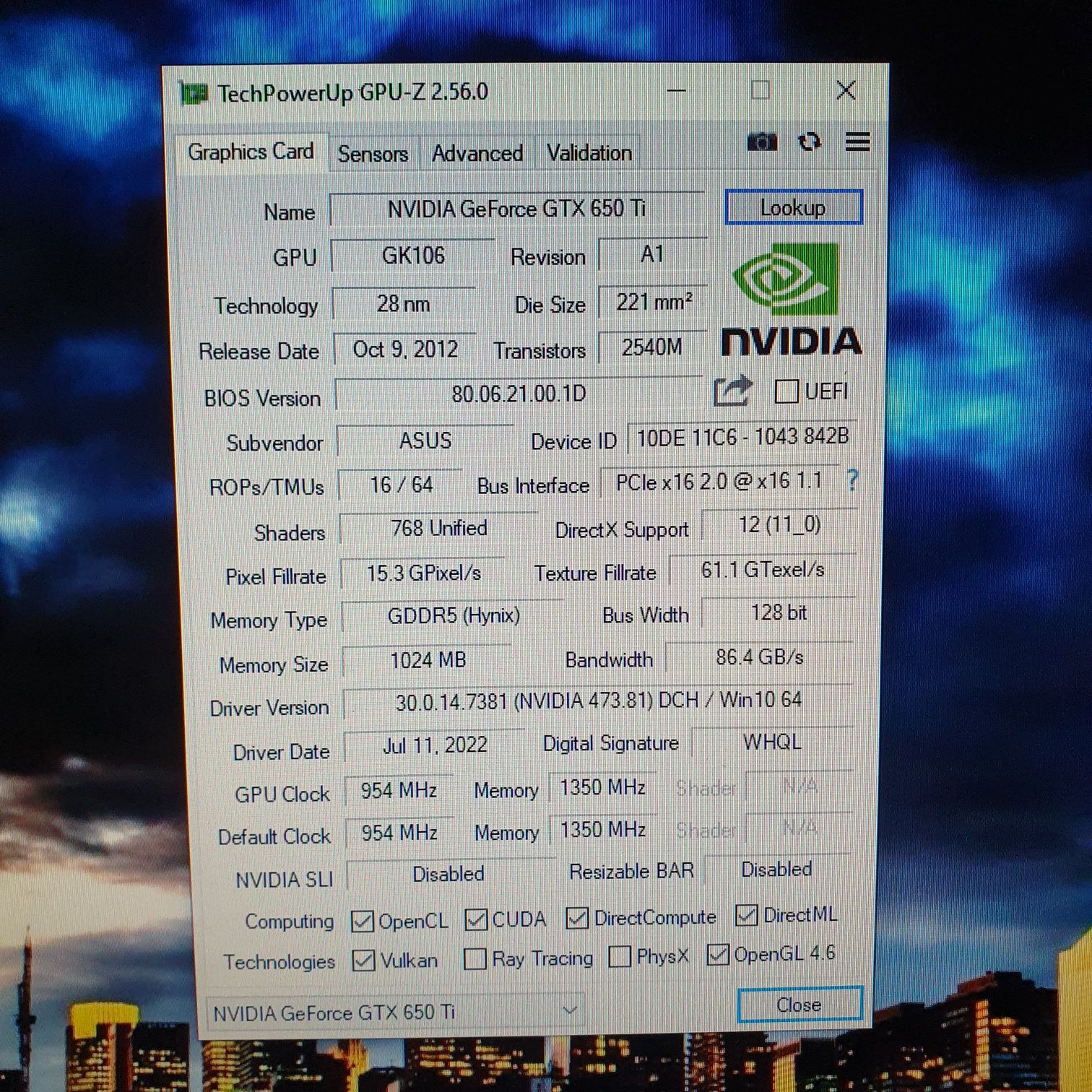Open the Validation tab

pyautogui.click(x=589, y=152)
